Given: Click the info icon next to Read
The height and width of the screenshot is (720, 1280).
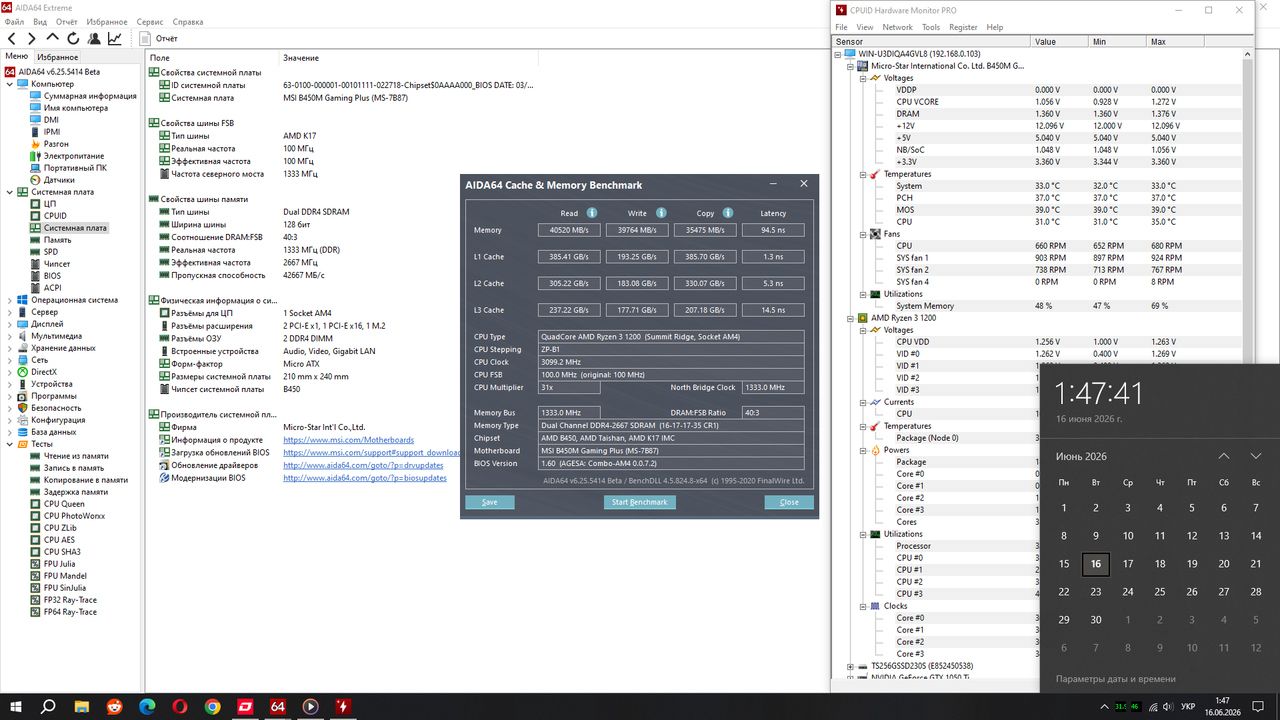Looking at the screenshot, I should [592, 212].
